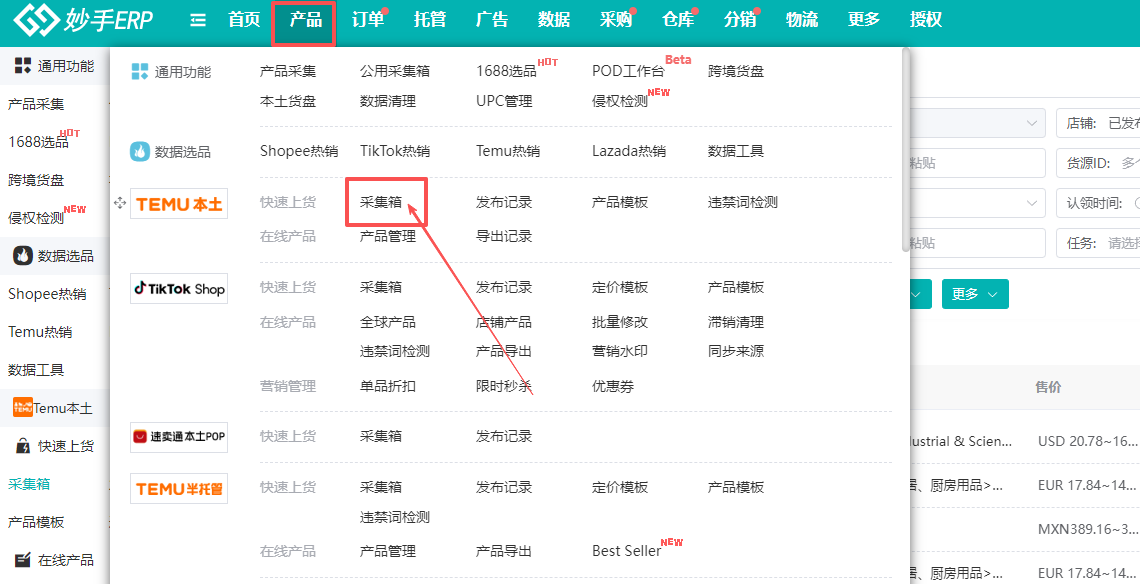Click the 在线产品 icon in left sidebar
1140x584 pixels.
23,559
